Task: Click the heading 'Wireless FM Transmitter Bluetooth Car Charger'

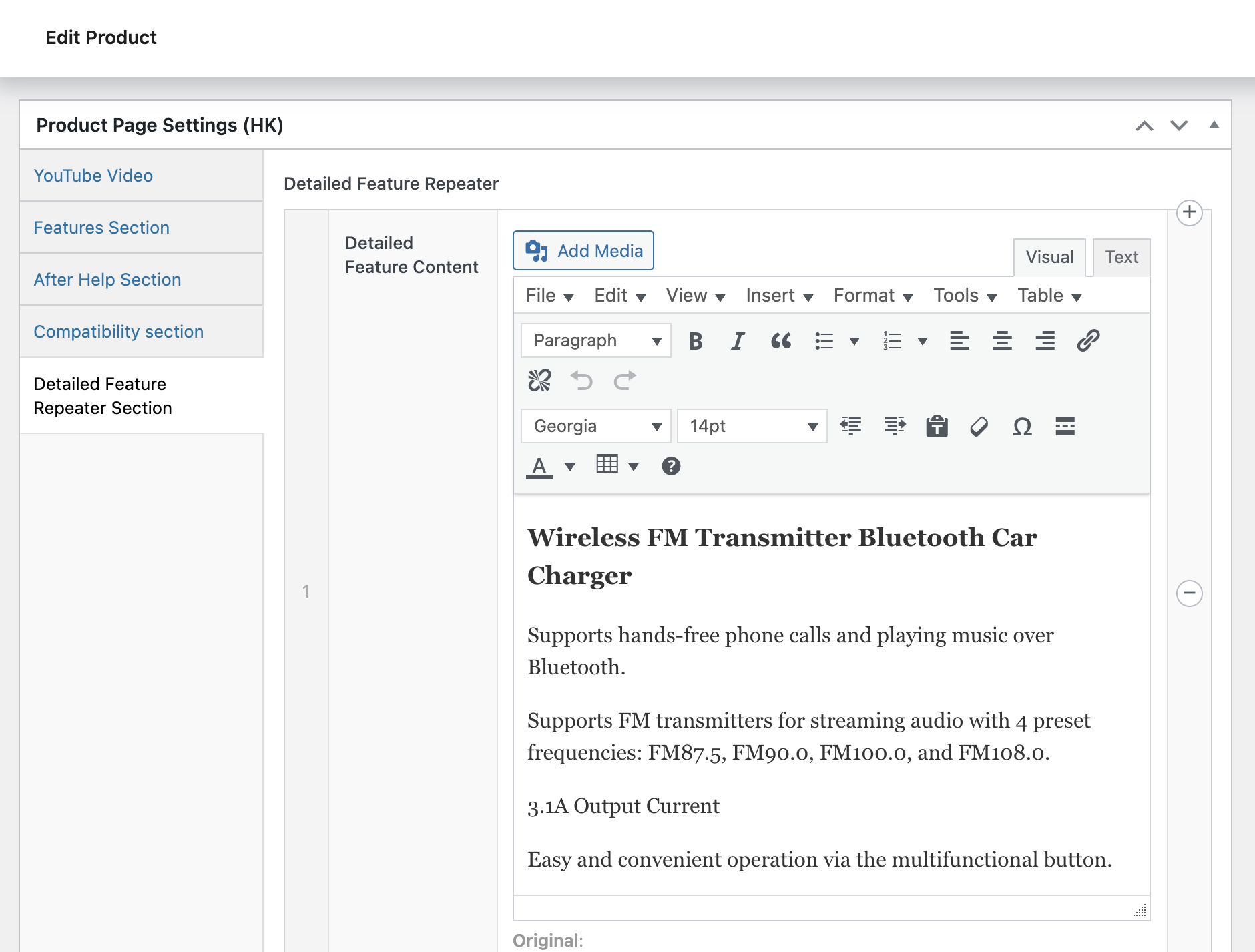Action: click(x=782, y=557)
